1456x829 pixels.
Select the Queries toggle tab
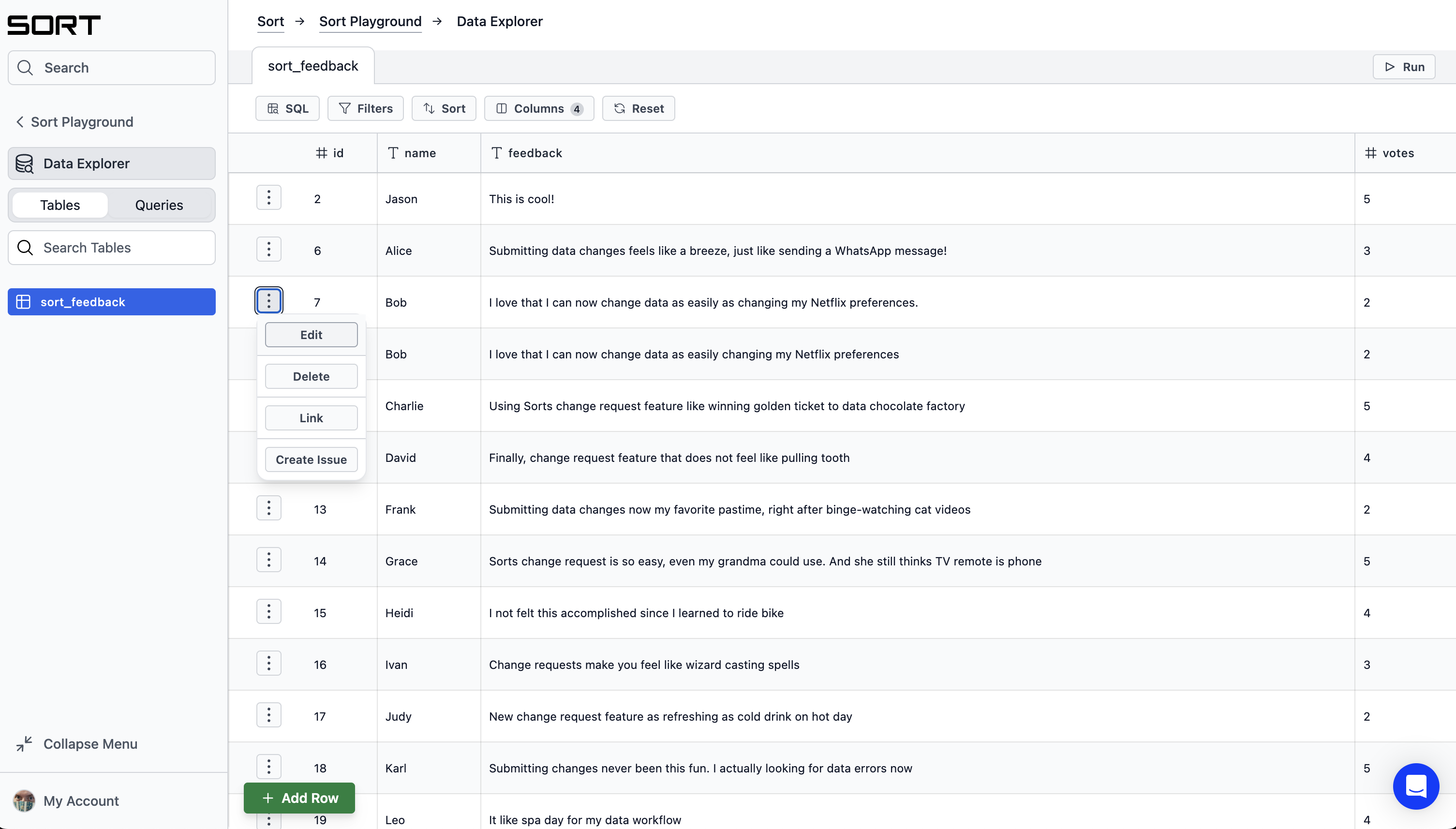[x=159, y=205]
